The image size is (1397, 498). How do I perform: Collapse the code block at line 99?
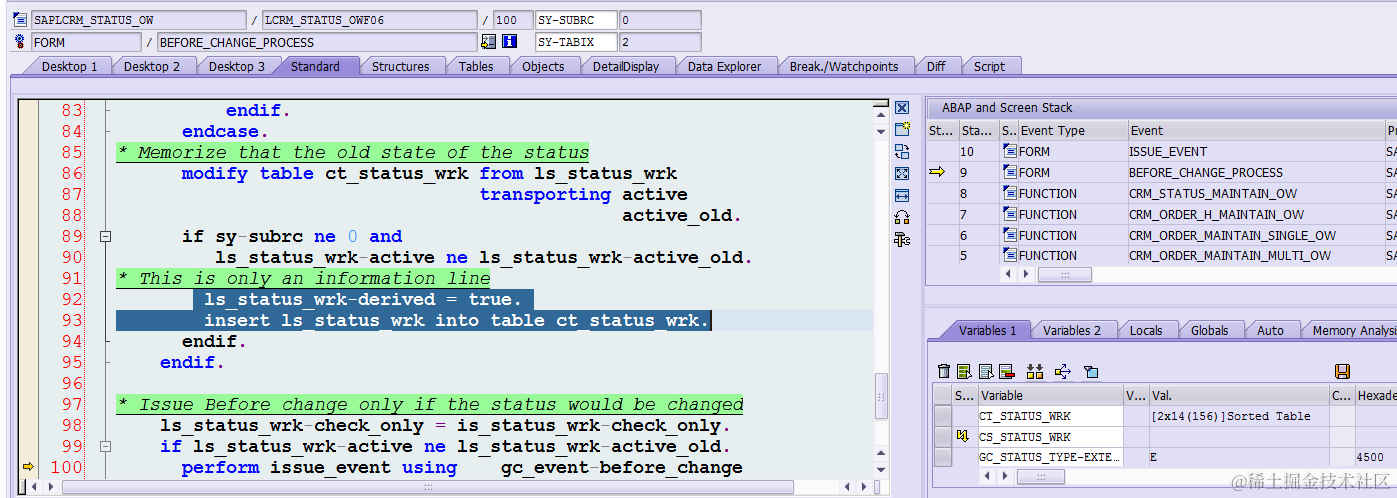(x=105, y=447)
